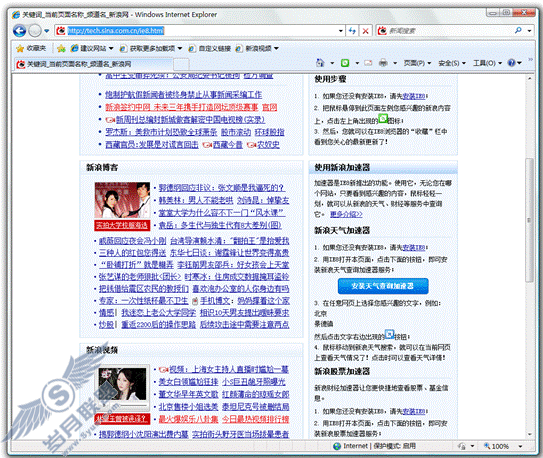Click the status bar privacy/security icon
This screenshot has height=458, width=543.
pos(462,446)
